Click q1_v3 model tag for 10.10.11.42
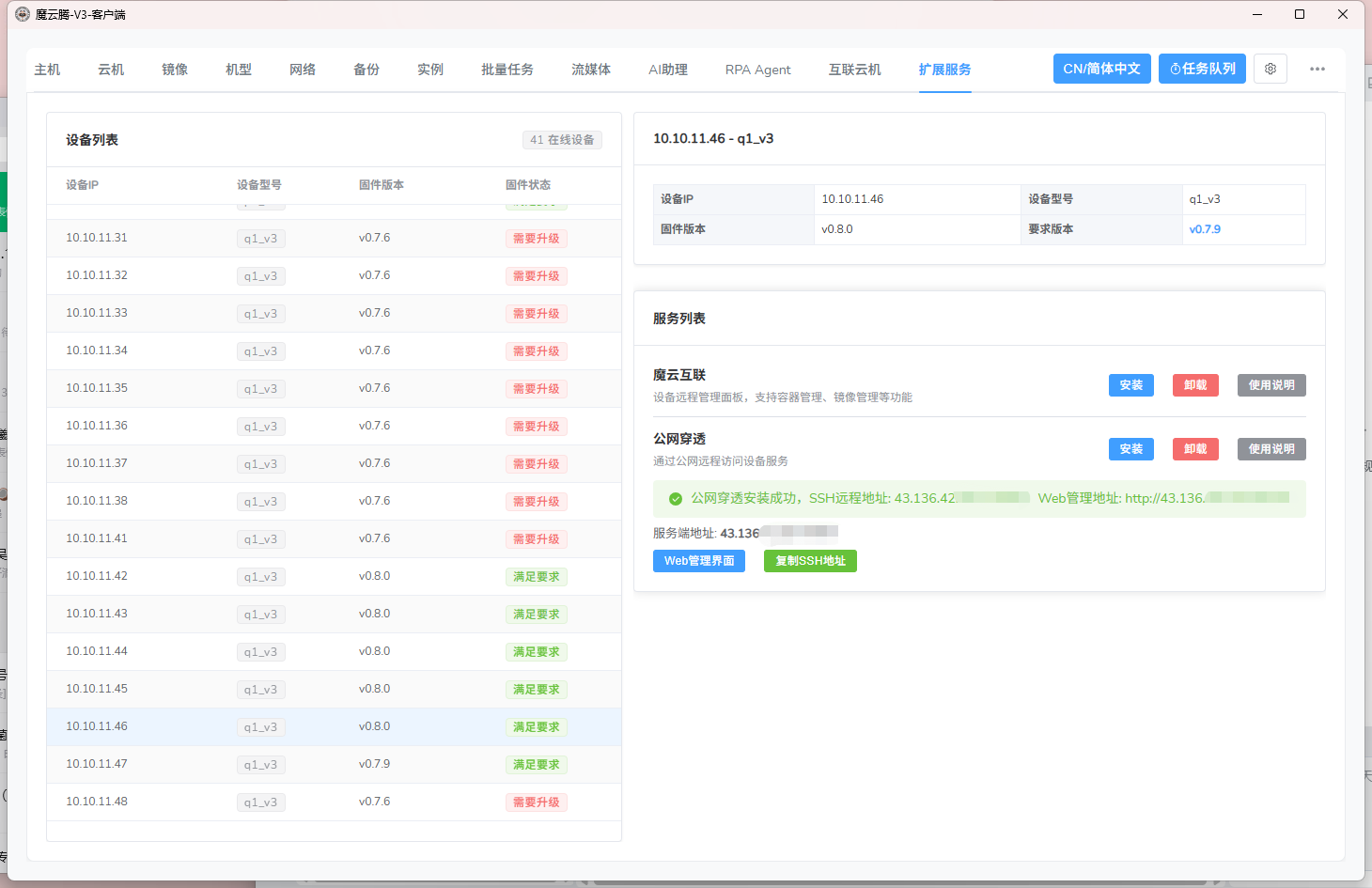The width and height of the screenshot is (1372, 888). (261, 577)
